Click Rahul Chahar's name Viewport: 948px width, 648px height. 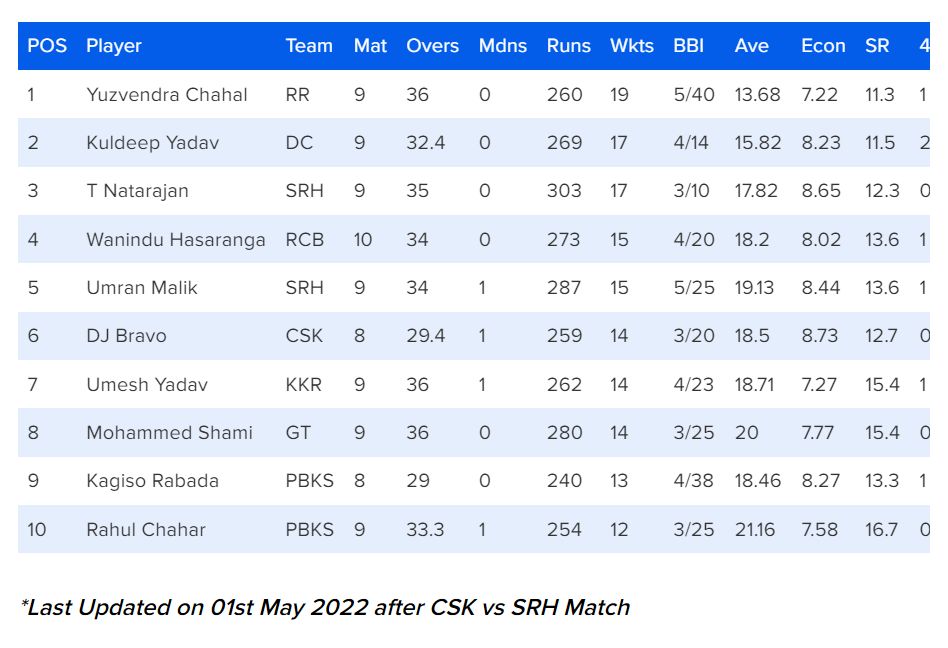coord(146,530)
